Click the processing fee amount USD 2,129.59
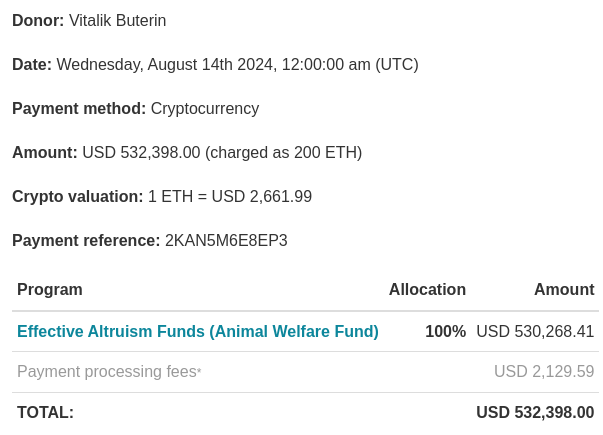Image resolution: width=603 pixels, height=435 pixels. [544, 372]
